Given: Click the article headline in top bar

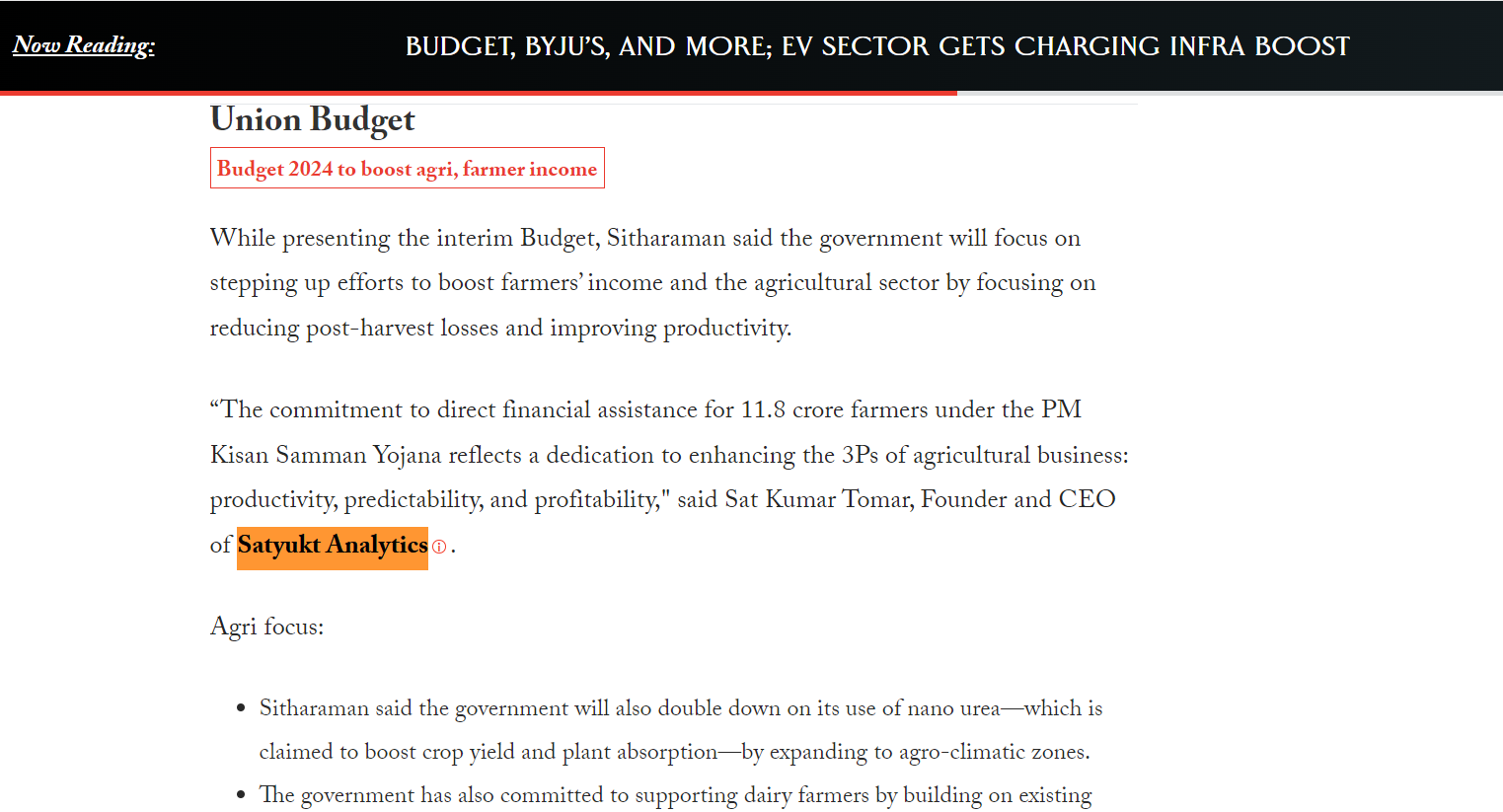Looking at the screenshot, I should coord(877,46).
